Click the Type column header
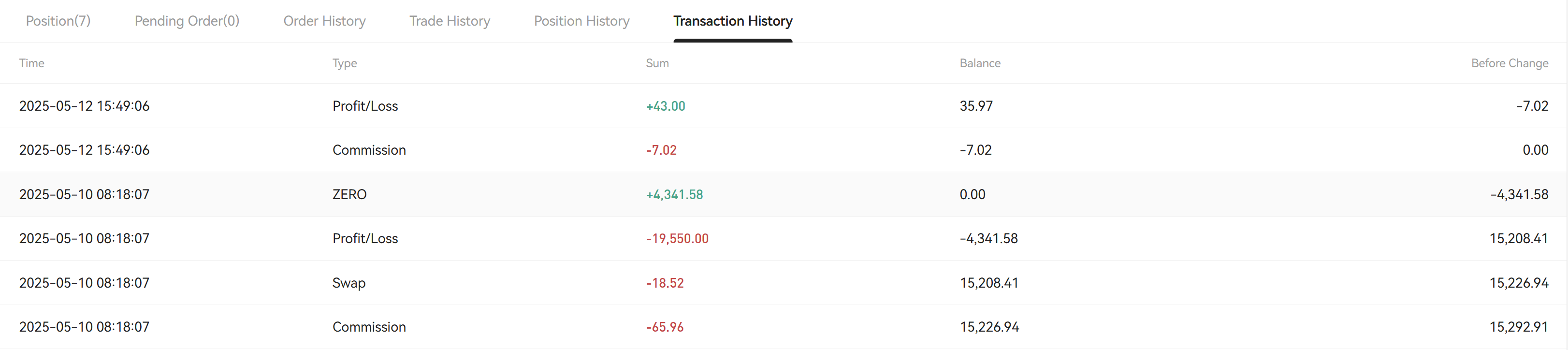Image resolution: width=1568 pixels, height=350 pixels. 345,63
